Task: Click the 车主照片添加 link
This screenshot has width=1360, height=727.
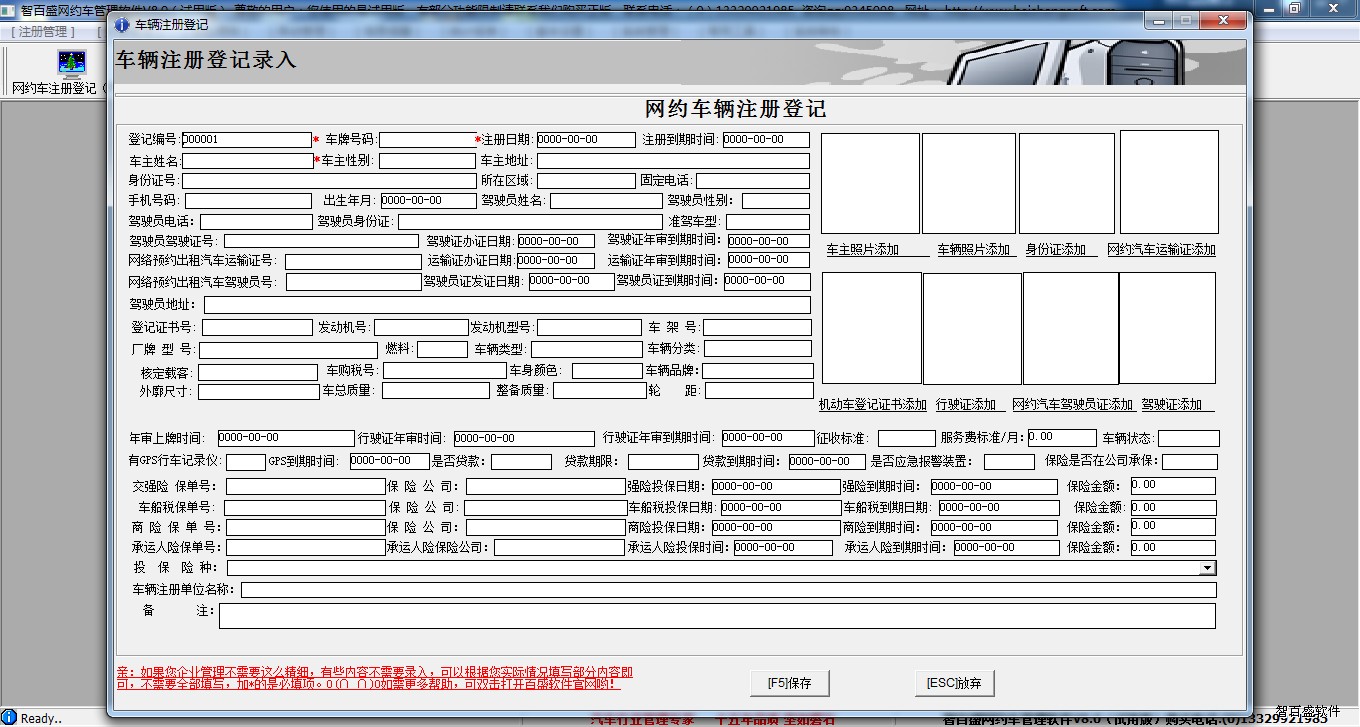Action: pos(863,250)
